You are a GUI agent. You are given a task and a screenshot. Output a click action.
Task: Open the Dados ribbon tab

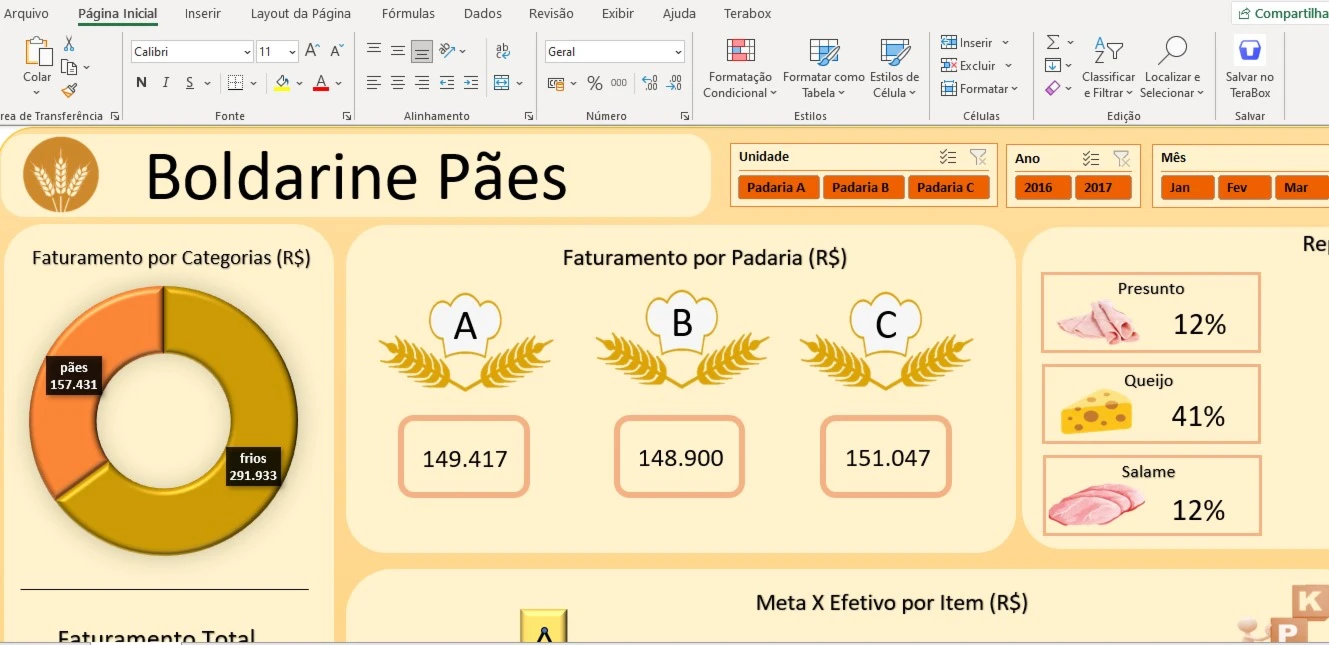point(482,13)
